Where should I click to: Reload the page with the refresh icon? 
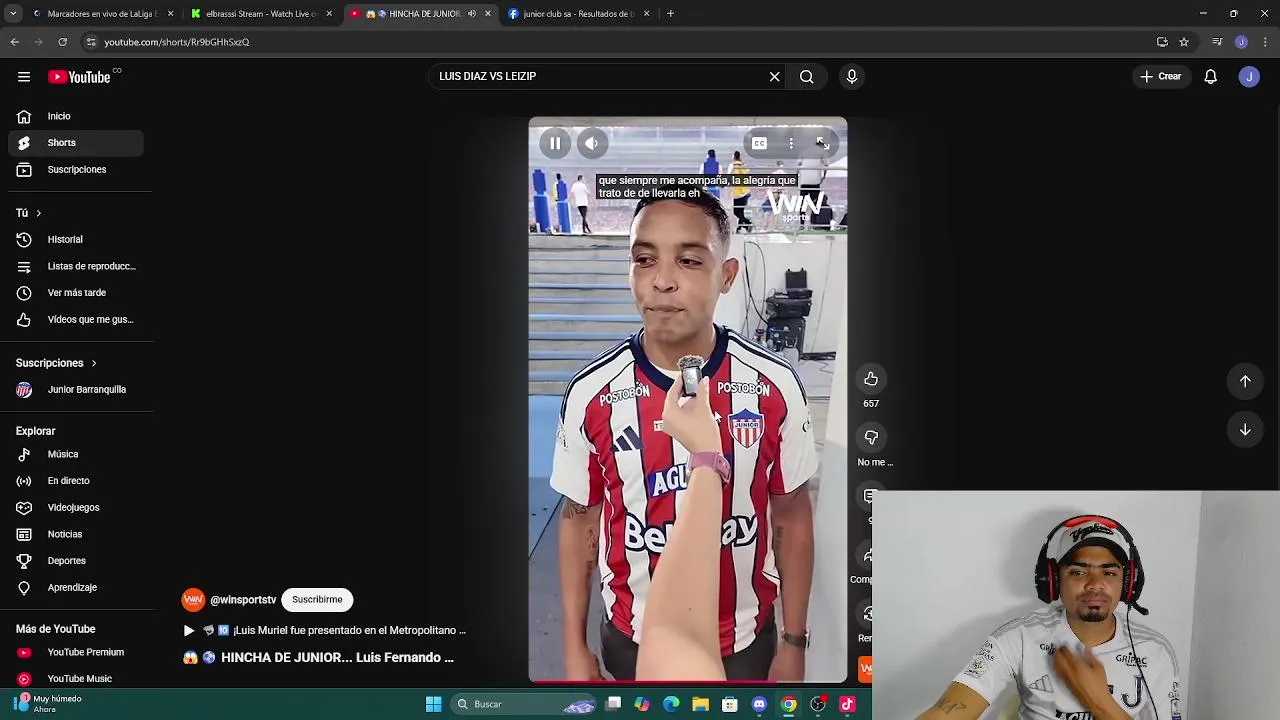tap(62, 42)
